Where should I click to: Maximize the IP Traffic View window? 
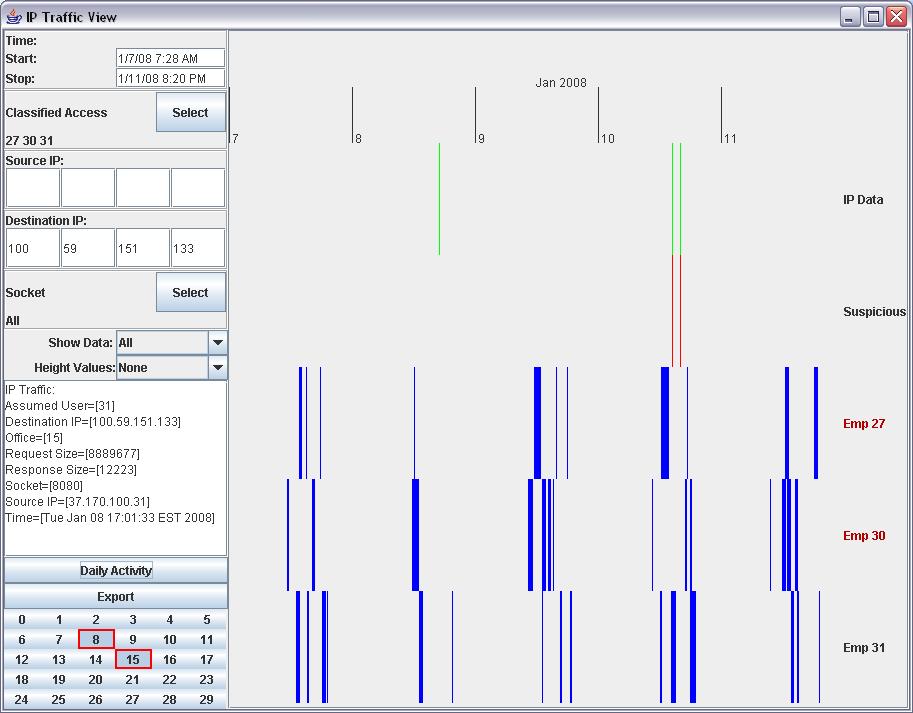[x=873, y=17]
